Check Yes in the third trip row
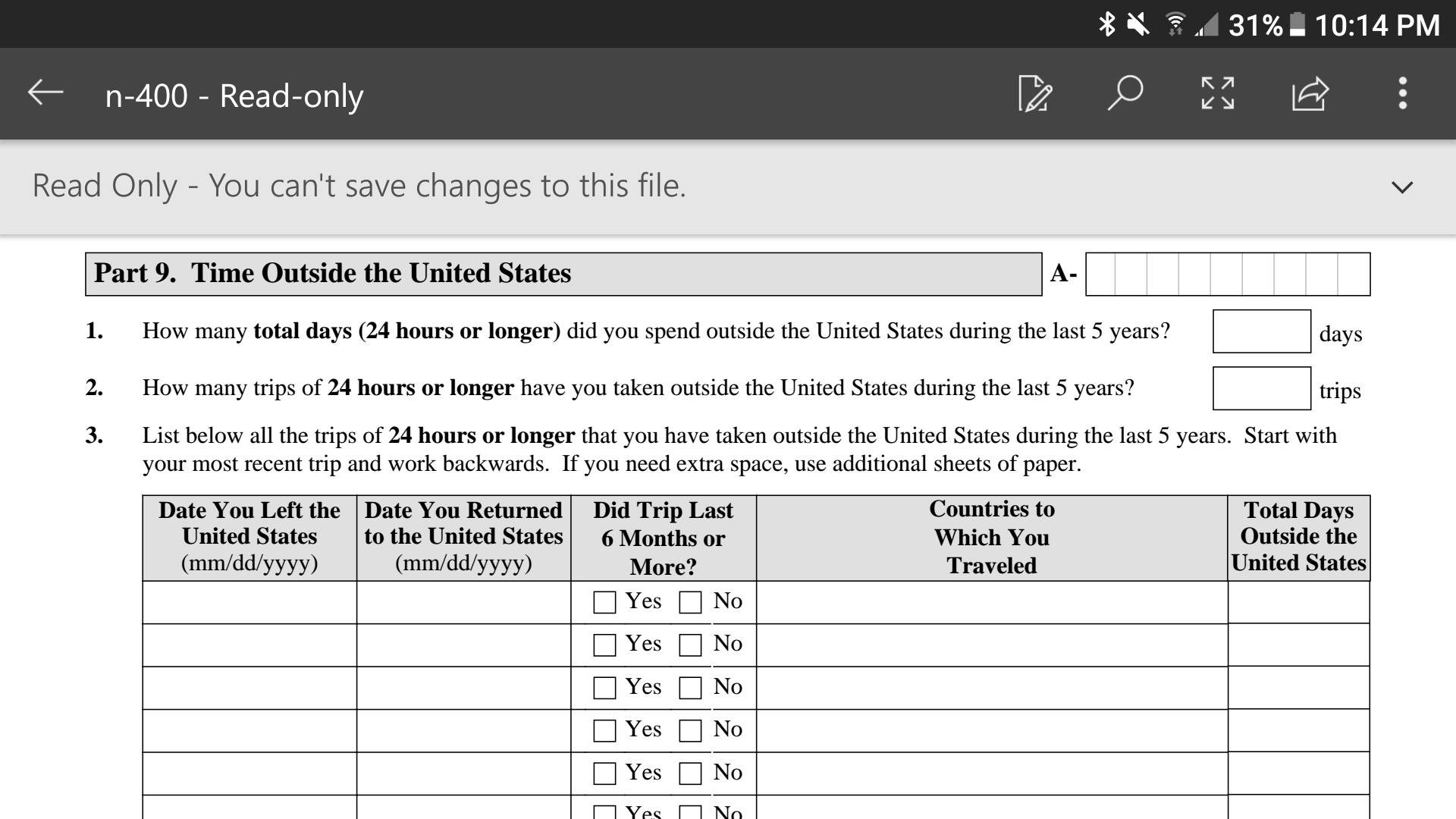Viewport: 1456px width, 819px height. point(604,688)
